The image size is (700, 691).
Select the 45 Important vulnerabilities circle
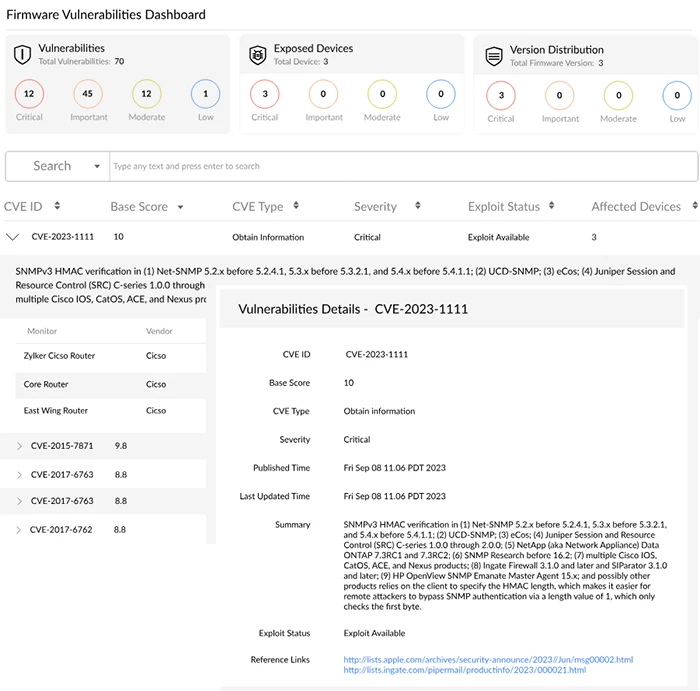88,94
